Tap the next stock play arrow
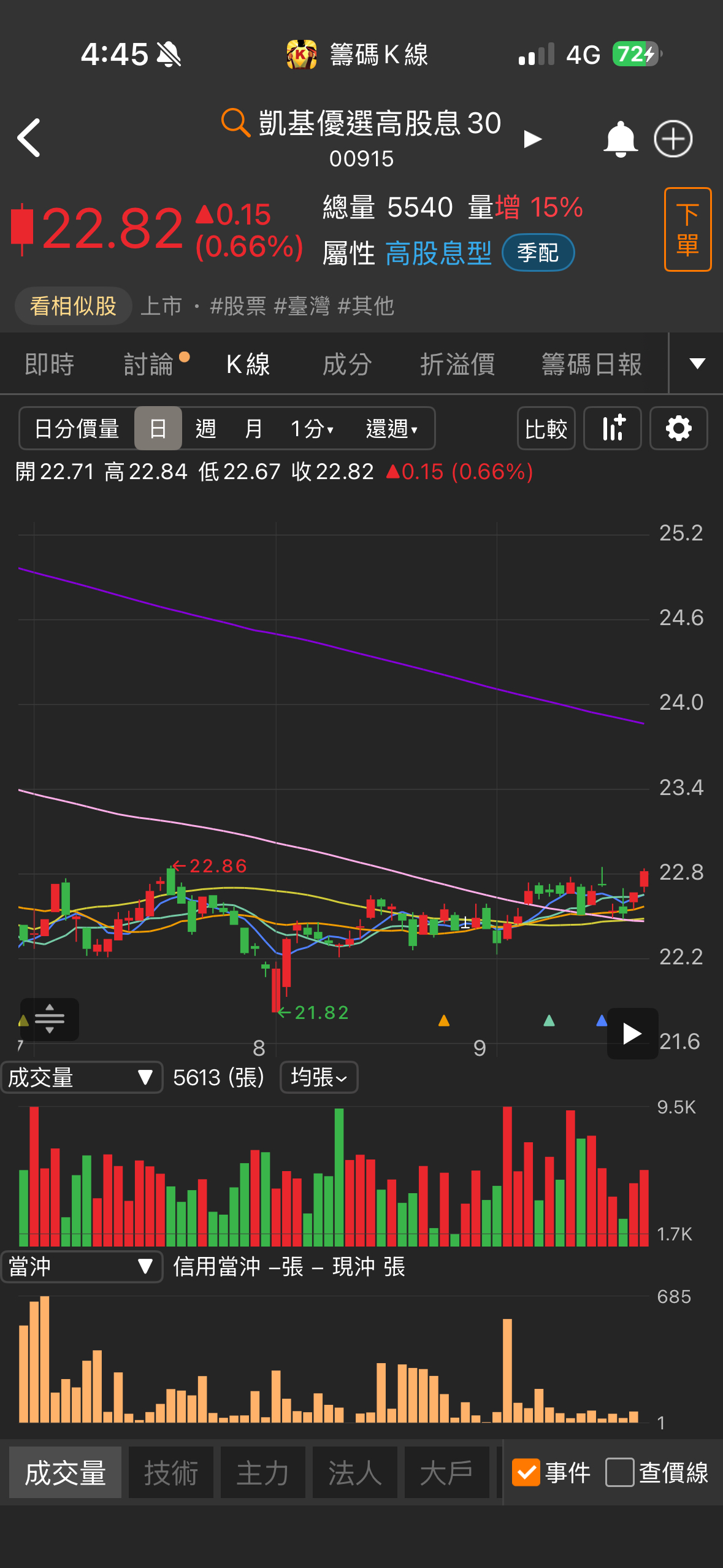The height and width of the screenshot is (1568, 723). click(x=532, y=139)
